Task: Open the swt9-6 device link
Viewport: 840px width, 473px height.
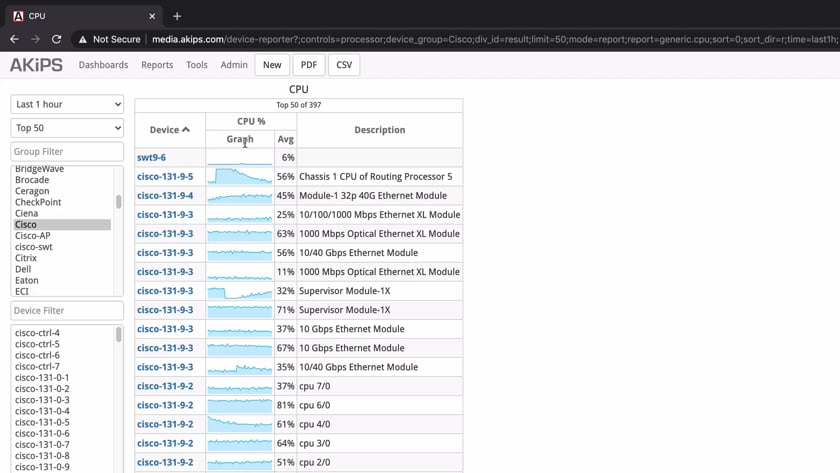Action: pyautogui.click(x=151, y=157)
